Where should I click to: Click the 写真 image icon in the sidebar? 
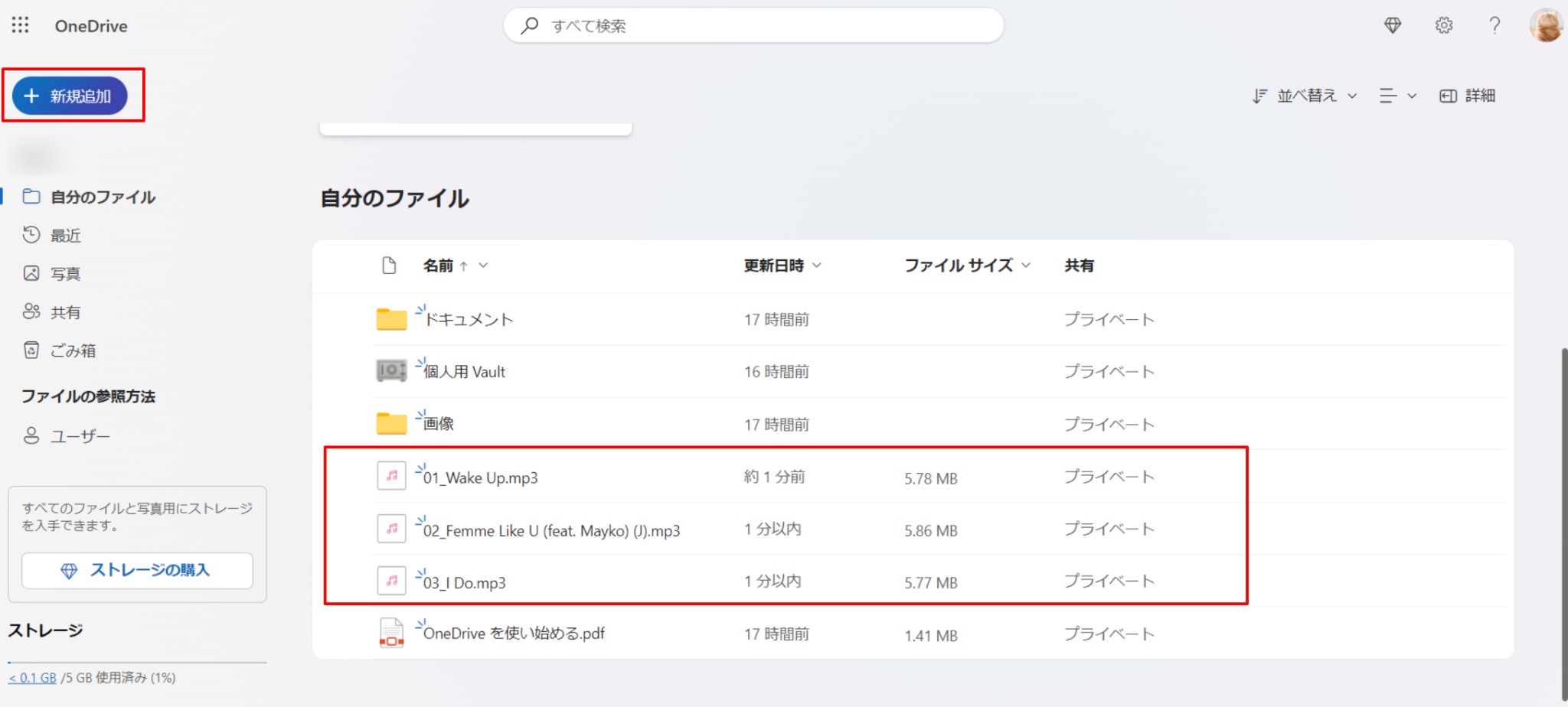tap(31, 273)
